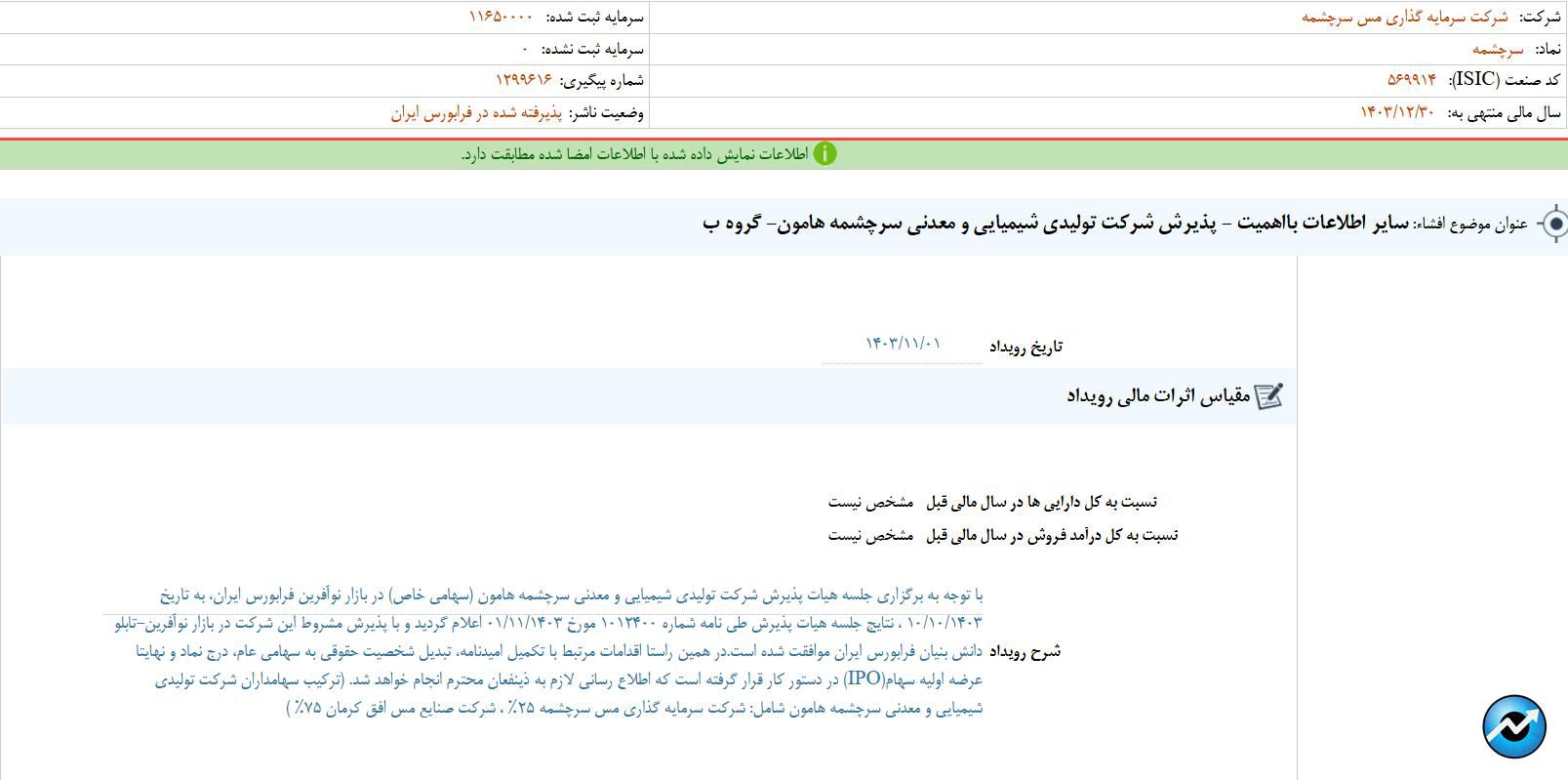The image size is (1568, 780).
Task: Click the green info circle icon
Action: pos(824,154)
